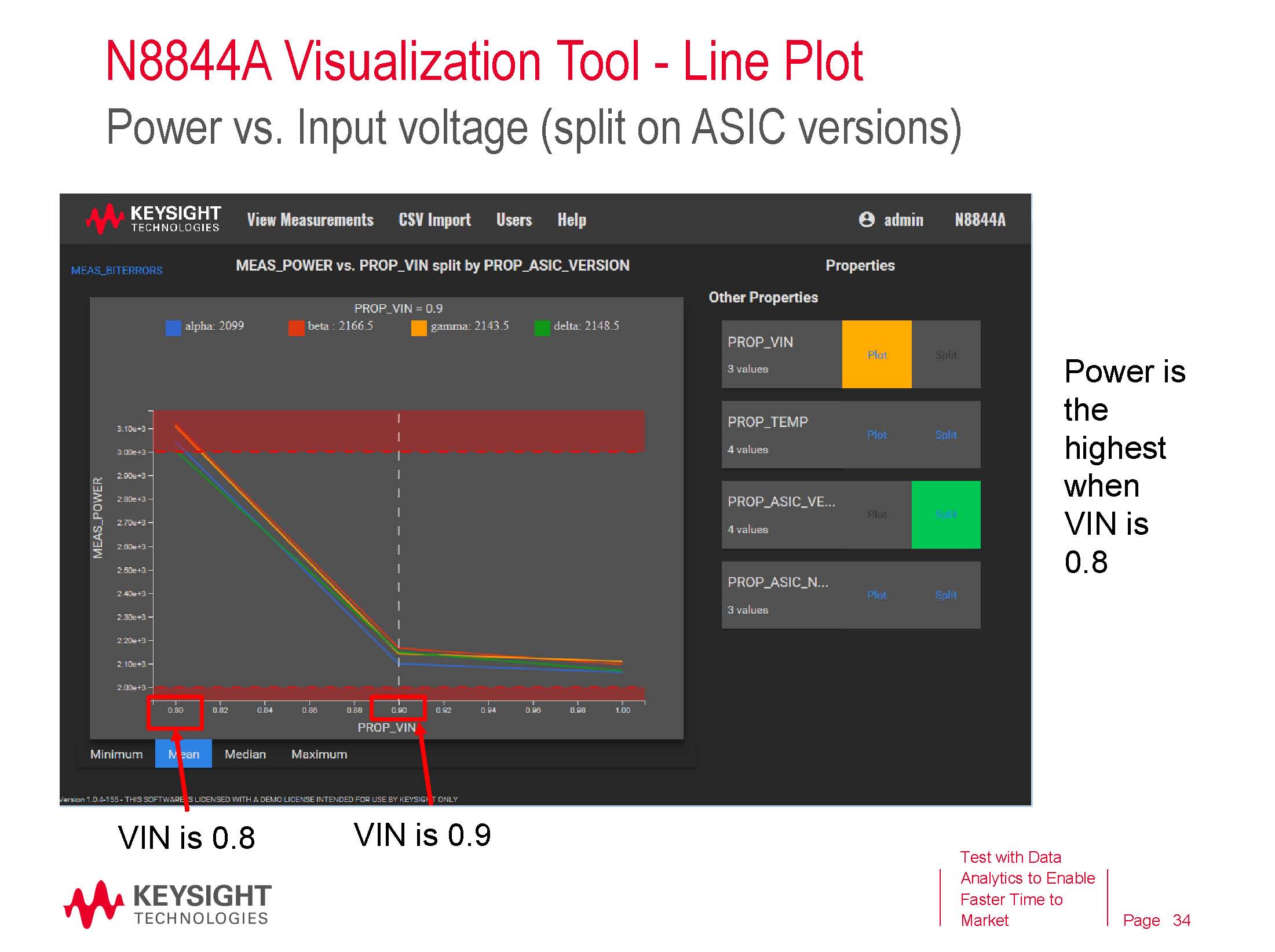Click the chart title MEAS_POWER vs. PROP_VIN
The image size is (1275, 952).
[432, 265]
